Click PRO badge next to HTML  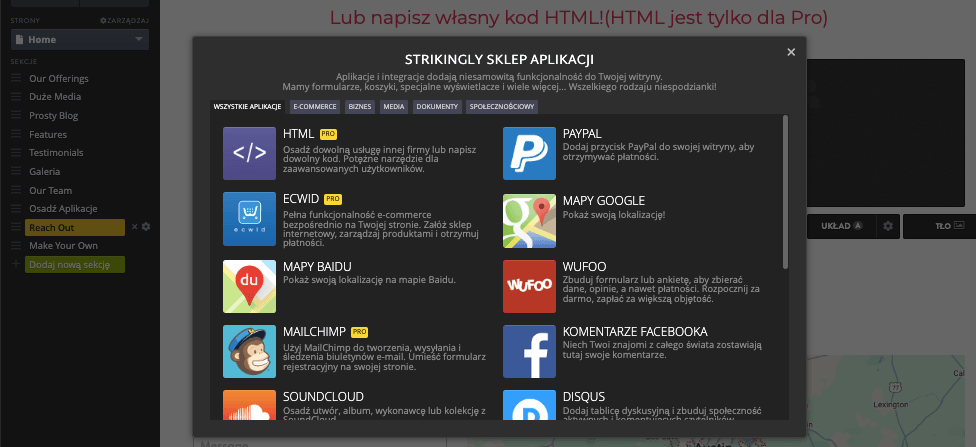329,134
